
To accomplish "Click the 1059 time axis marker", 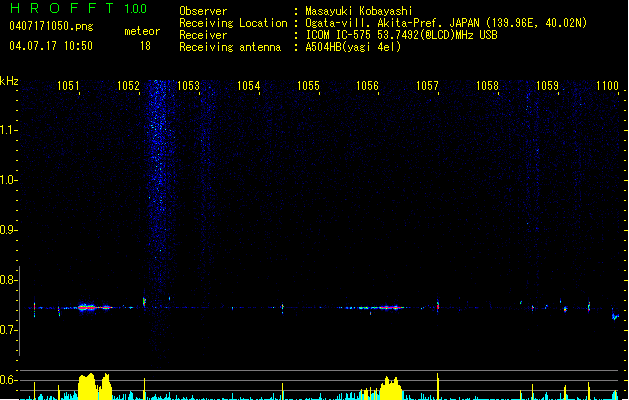I will [x=547, y=85].
